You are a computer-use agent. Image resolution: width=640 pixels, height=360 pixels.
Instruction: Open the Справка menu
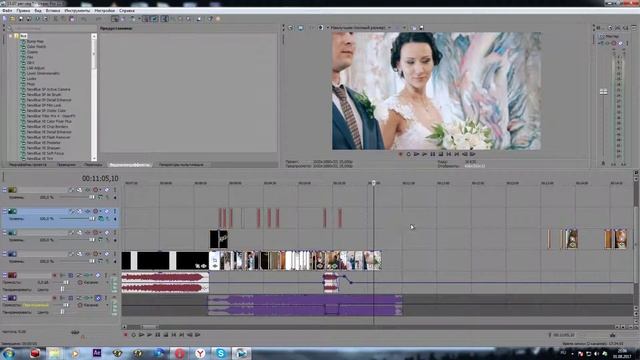click(127, 11)
